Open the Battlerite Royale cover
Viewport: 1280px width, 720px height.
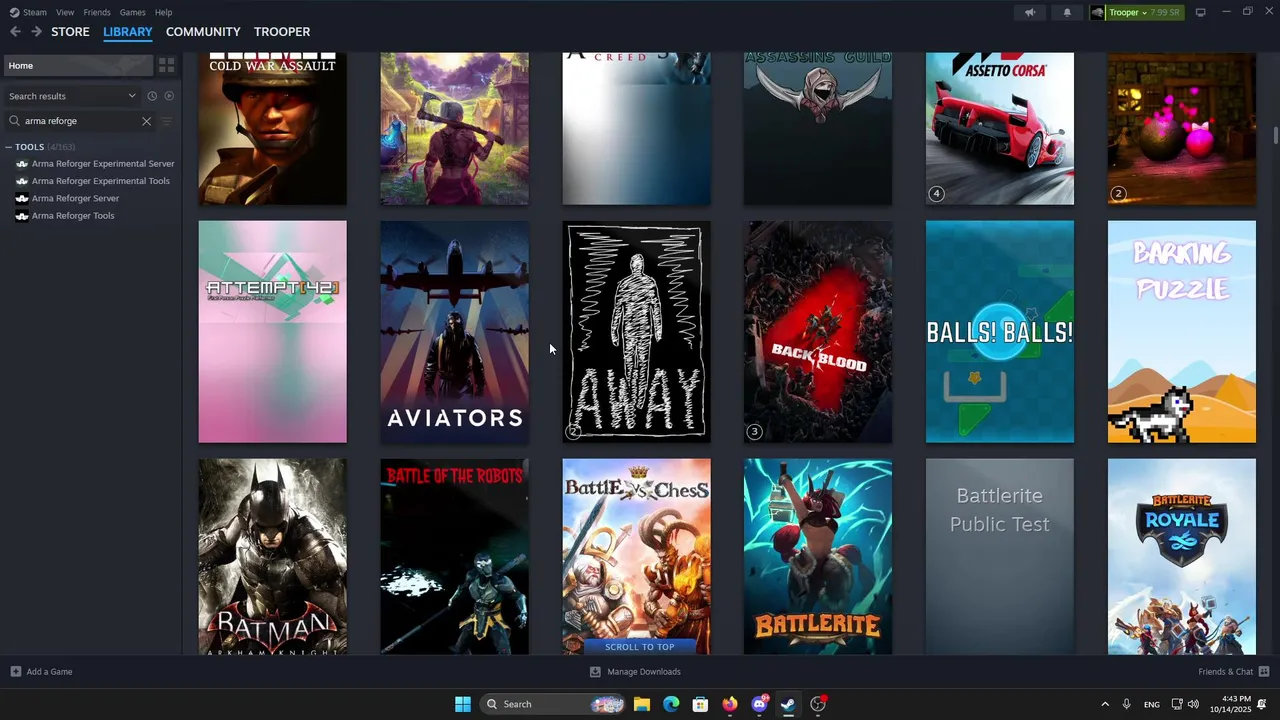pos(1182,557)
